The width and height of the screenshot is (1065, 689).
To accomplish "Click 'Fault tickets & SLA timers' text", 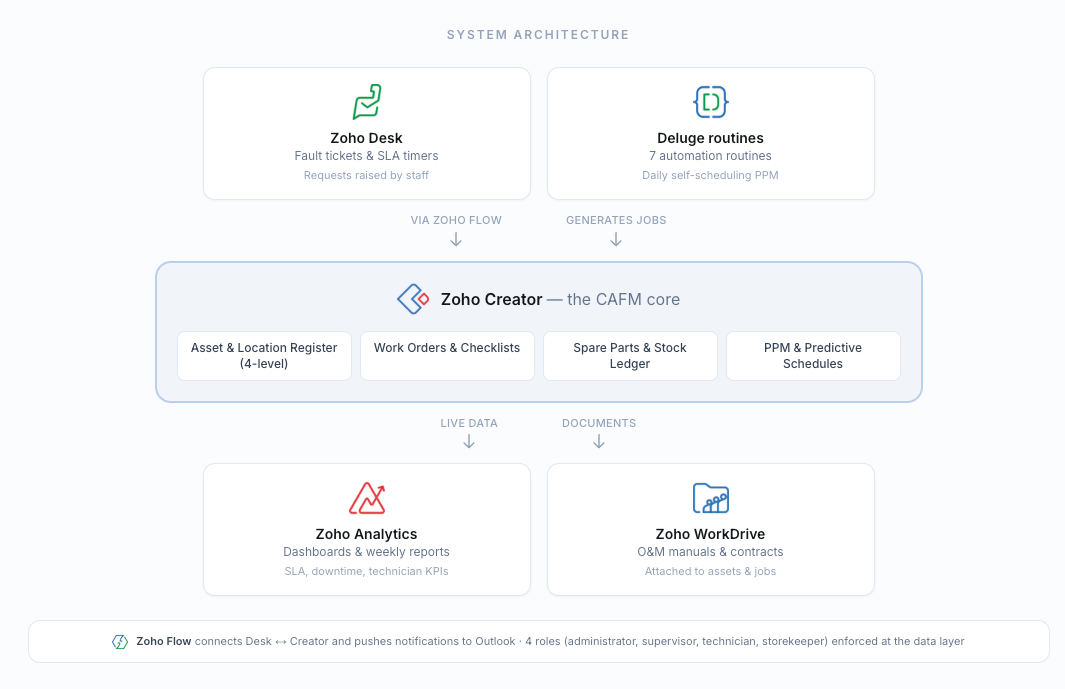I will pyautogui.click(x=366, y=156).
